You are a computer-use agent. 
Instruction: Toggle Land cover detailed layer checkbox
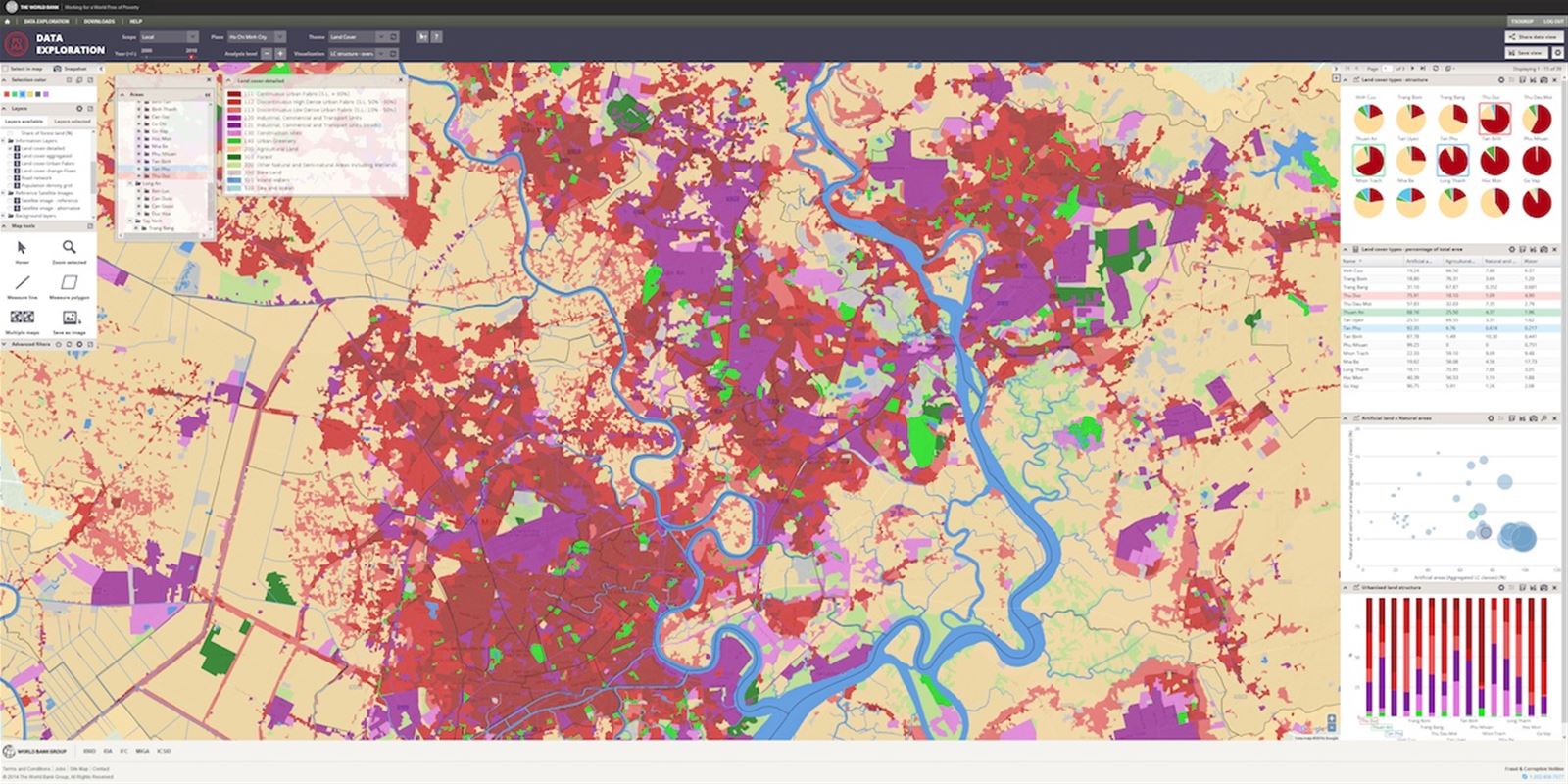[10, 148]
